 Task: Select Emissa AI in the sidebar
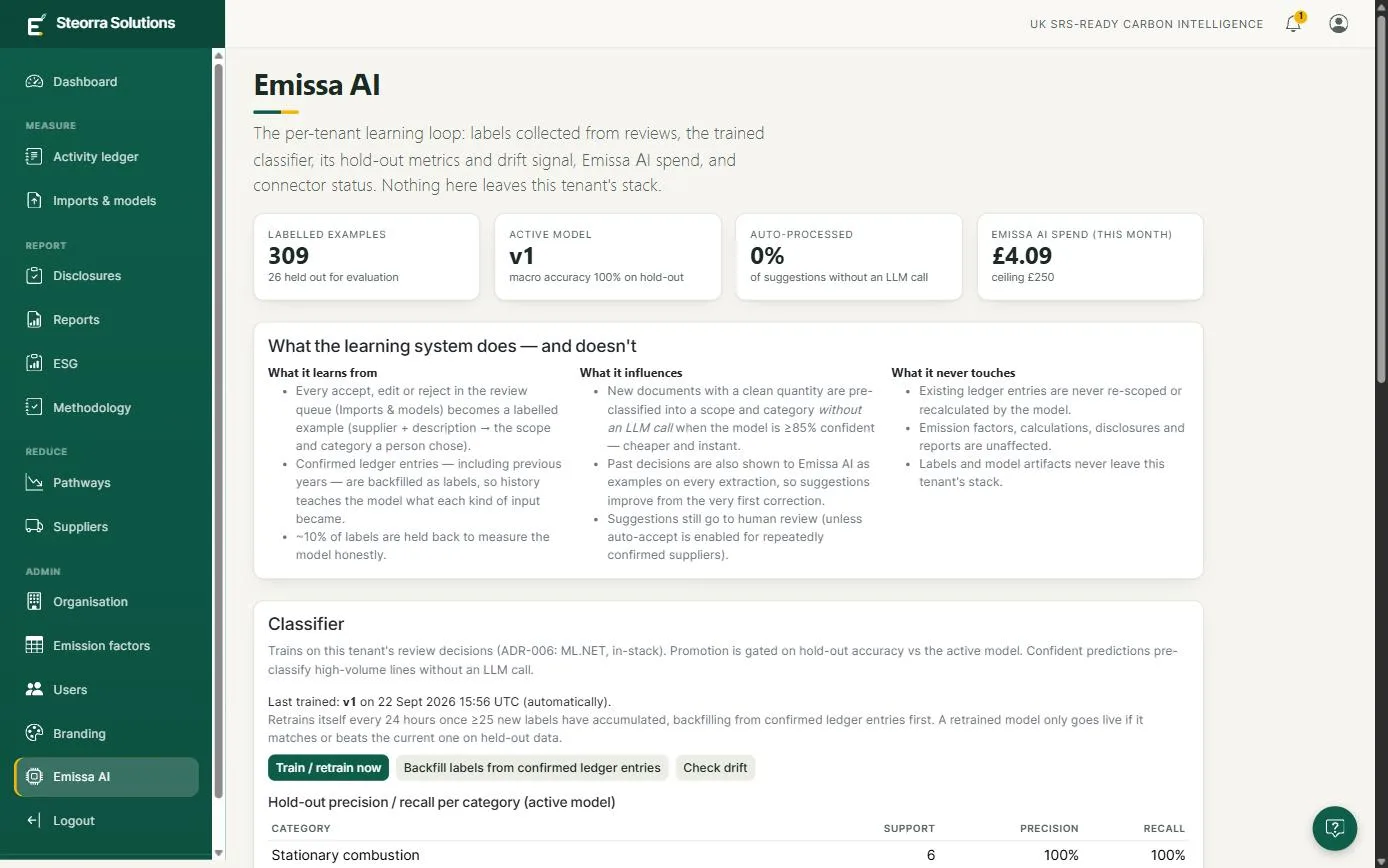pos(106,777)
